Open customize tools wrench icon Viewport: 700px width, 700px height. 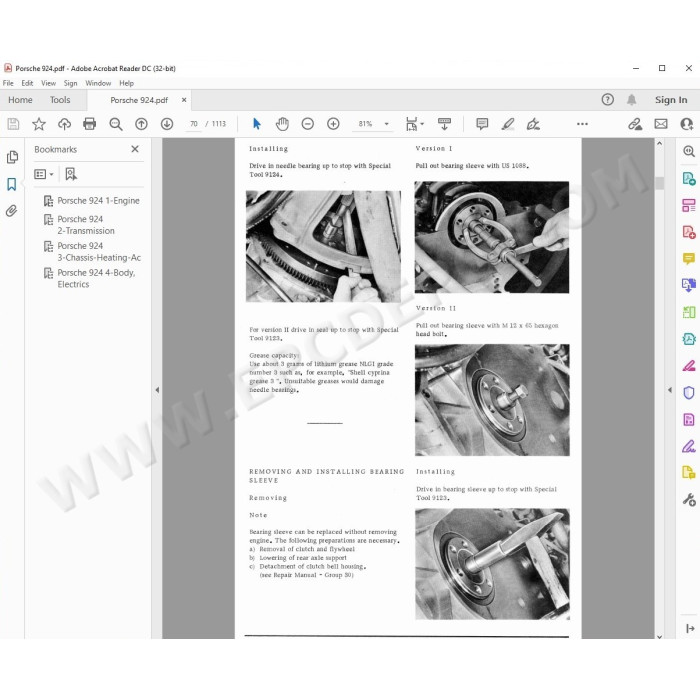pyautogui.click(x=688, y=500)
